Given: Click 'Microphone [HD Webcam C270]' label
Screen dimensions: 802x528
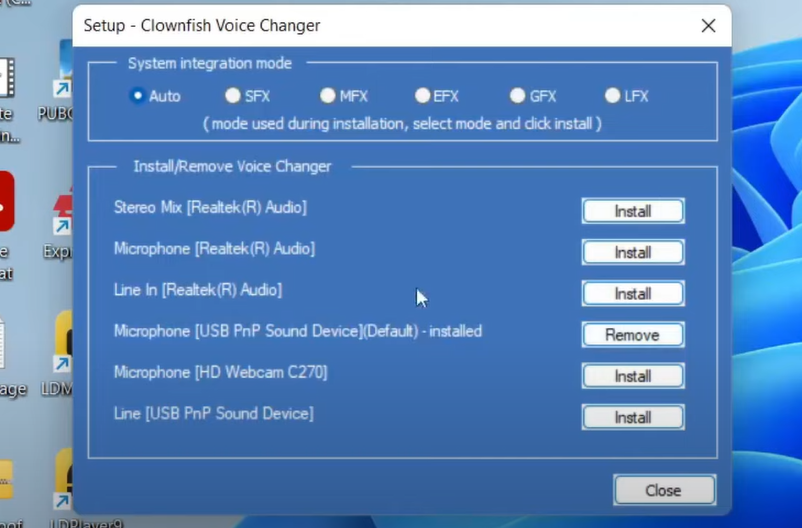Looking at the screenshot, I should (x=220, y=372).
